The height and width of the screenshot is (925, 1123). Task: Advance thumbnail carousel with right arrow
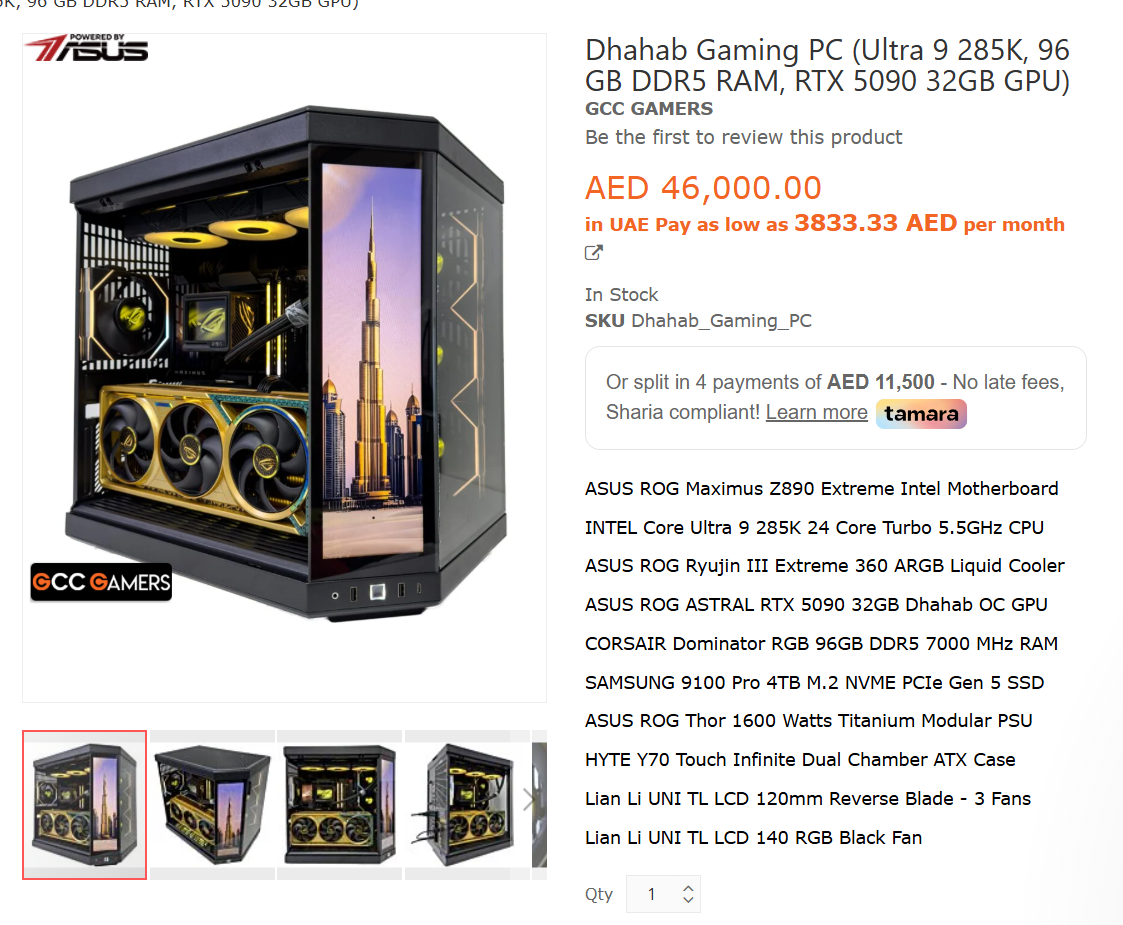coord(529,800)
